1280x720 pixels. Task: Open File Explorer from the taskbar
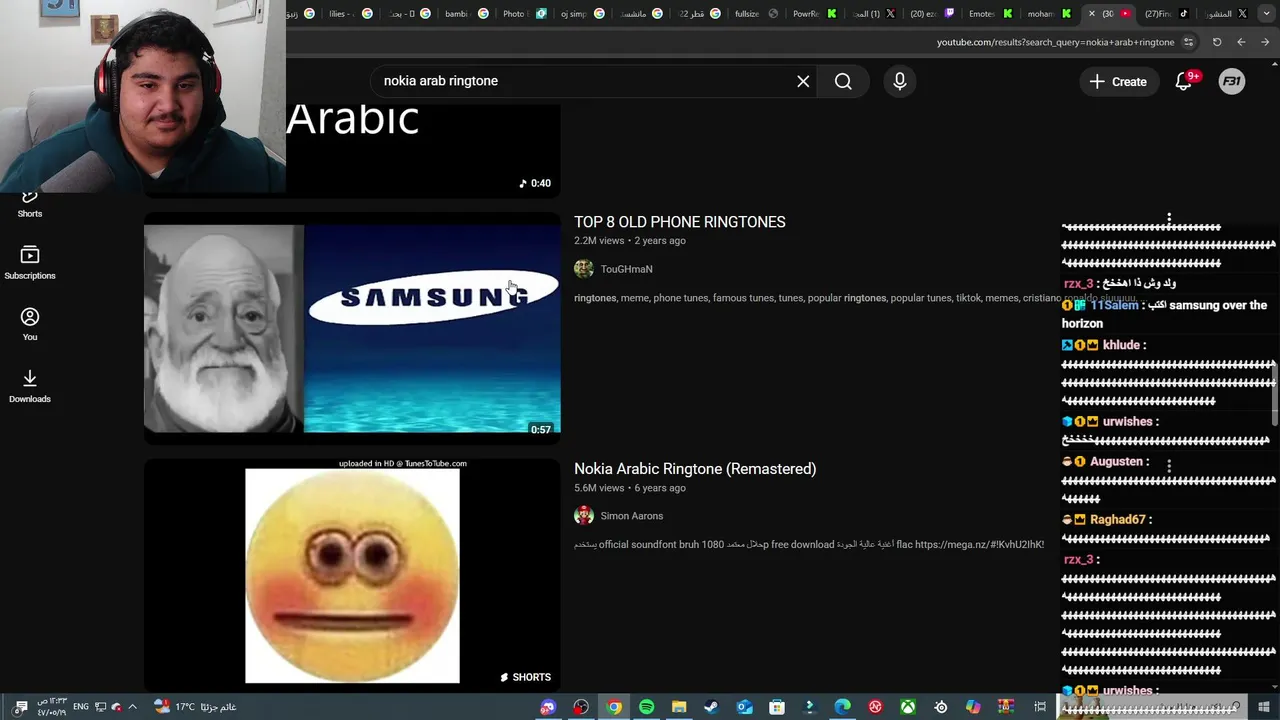(679, 707)
